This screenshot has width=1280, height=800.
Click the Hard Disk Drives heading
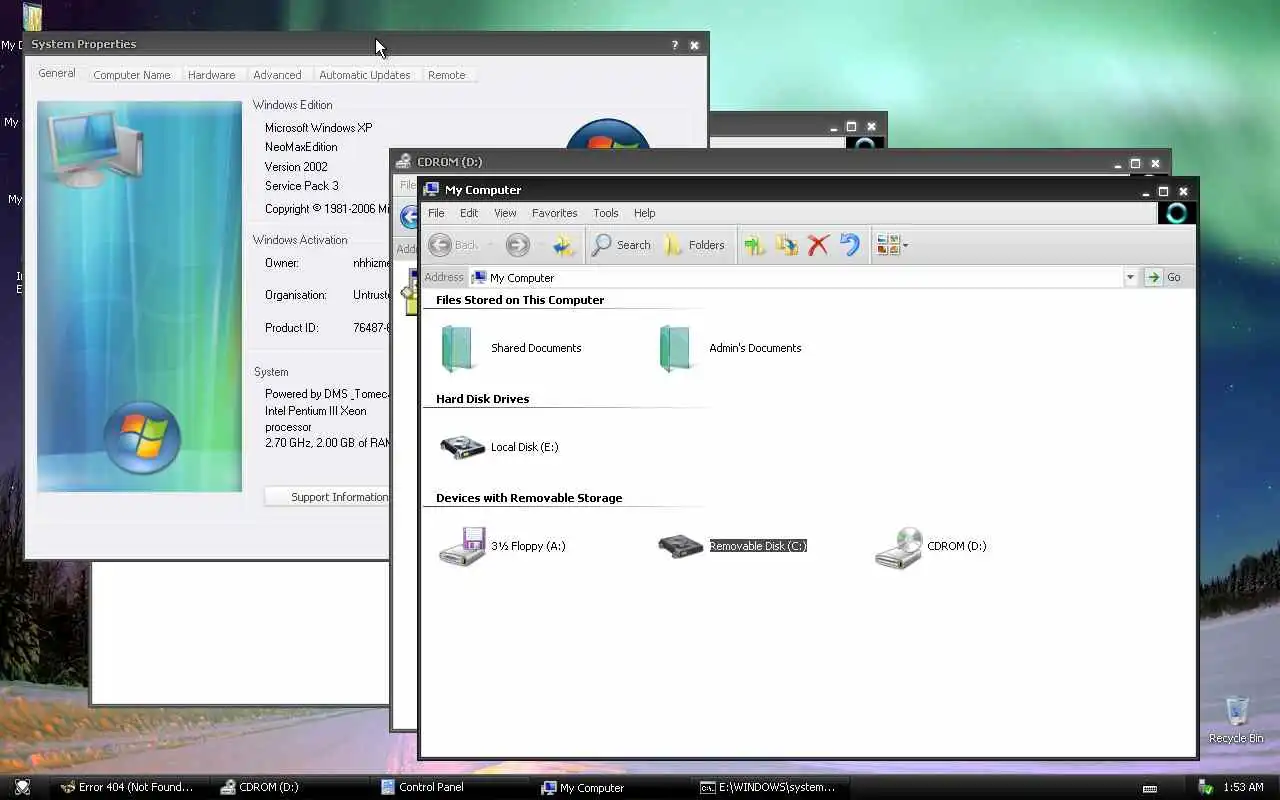click(x=483, y=399)
